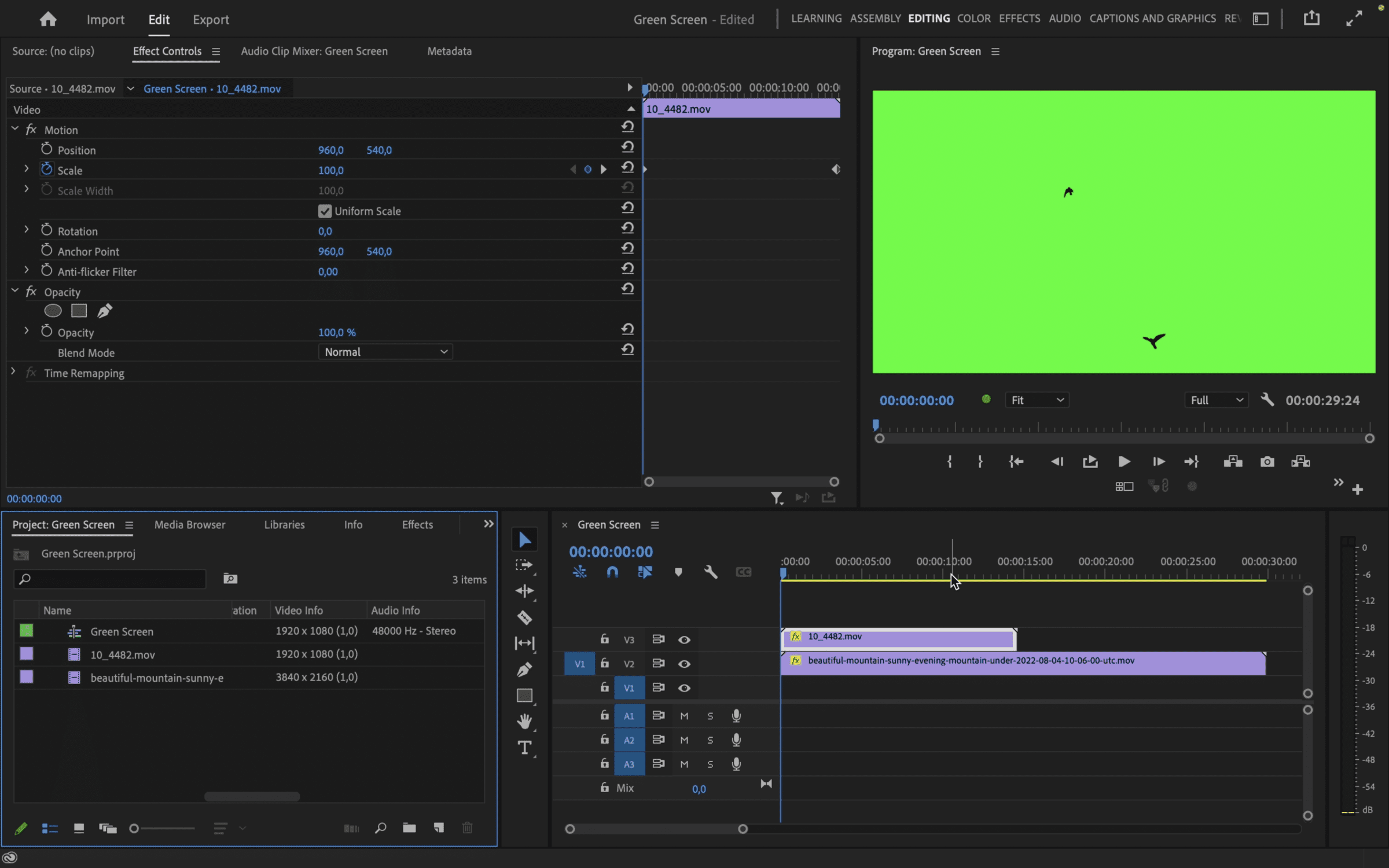
Task: Expand the Rotation property
Action: pyautogui.click(x=26, y=230)
